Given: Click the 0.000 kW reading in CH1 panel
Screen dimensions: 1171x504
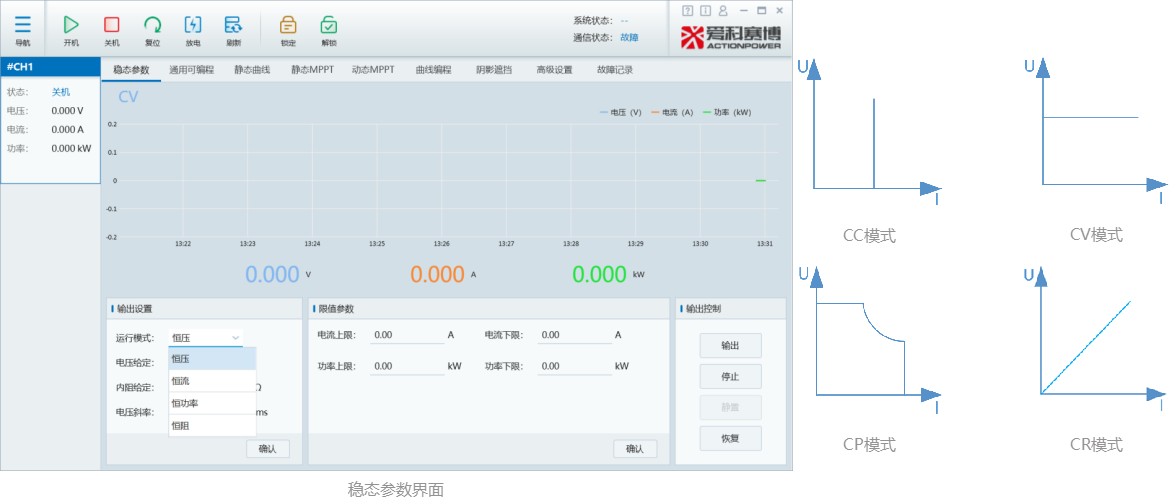Looking at the screenshot, I should coord(71,148).
